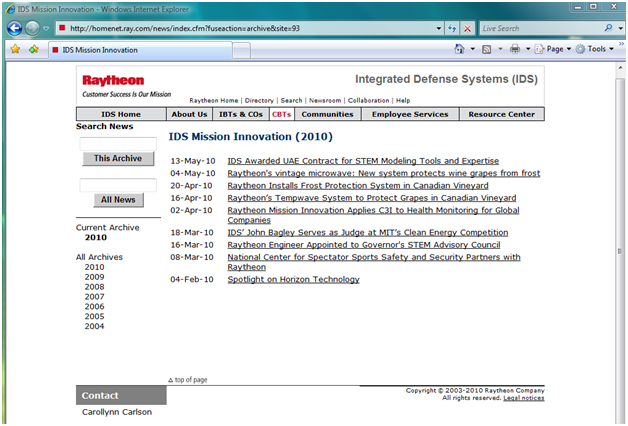Open the 2008 archive link

[x=94, y=287]
